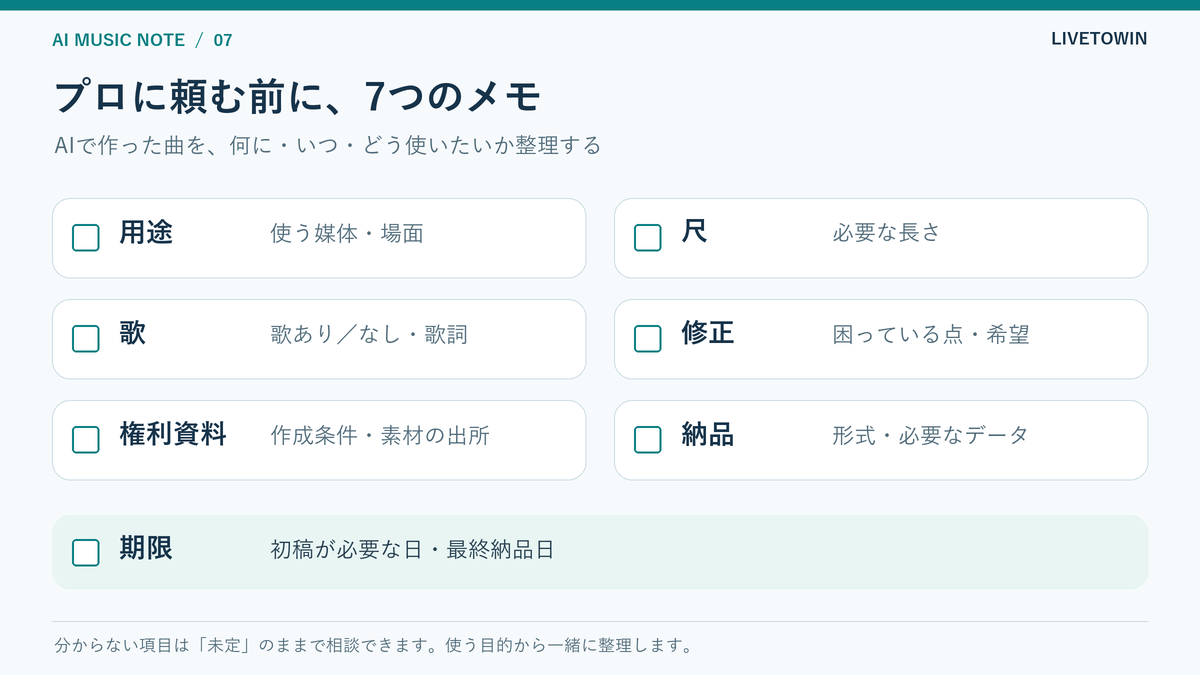Select the 歌 heading text
The image size is (1200, 675).
[133, 334]
